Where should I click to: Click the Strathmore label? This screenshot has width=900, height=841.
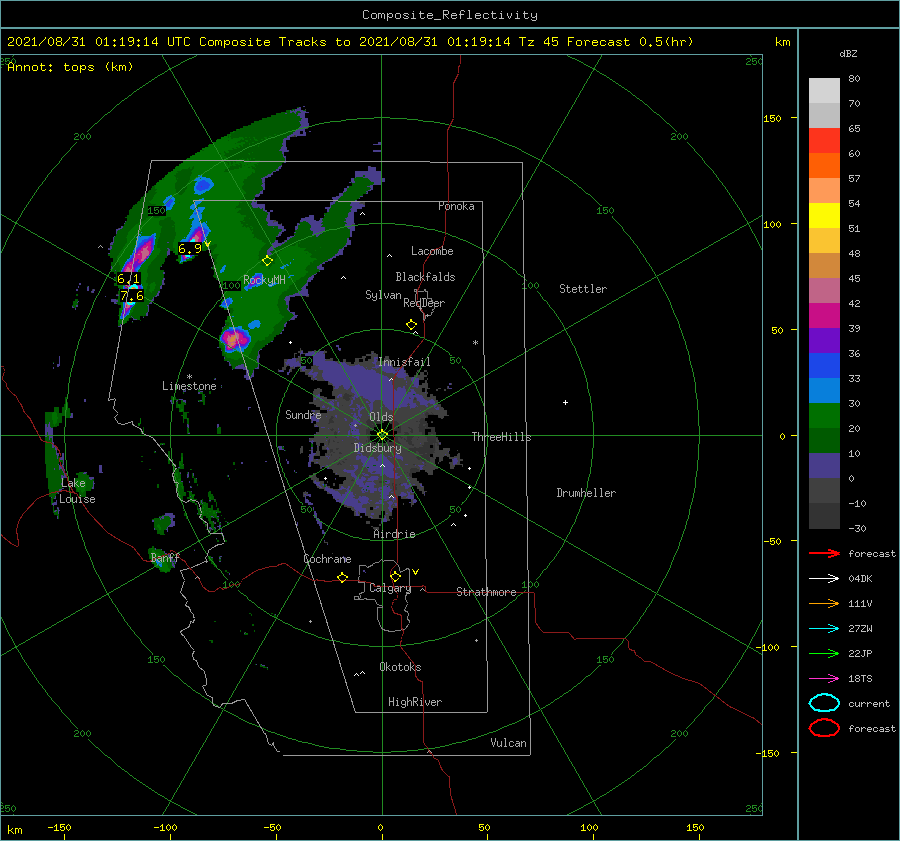coord(486,592)
